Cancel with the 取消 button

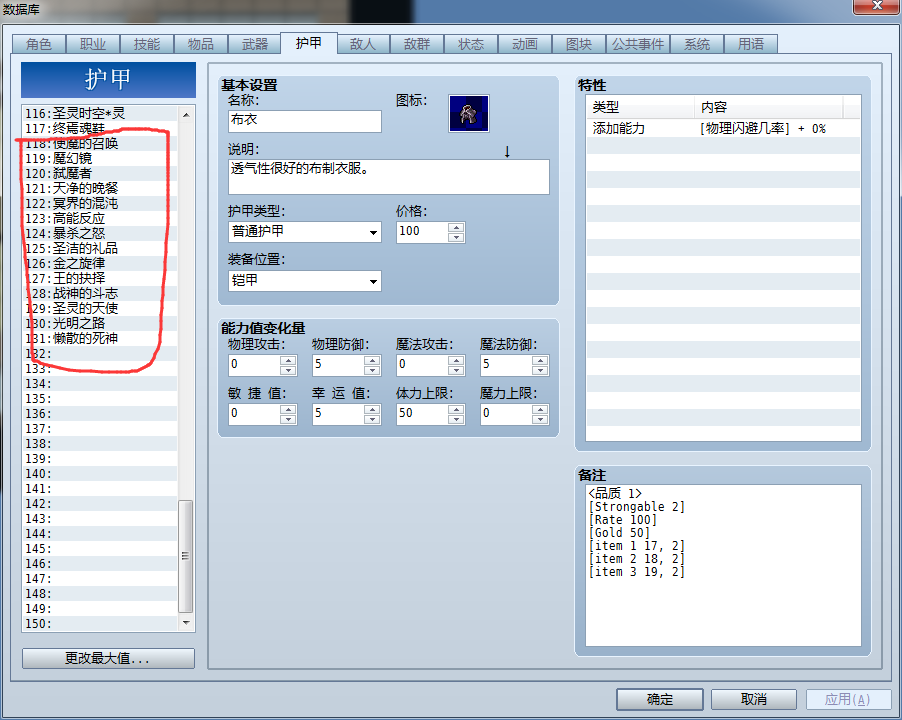[x=754, y=699]
